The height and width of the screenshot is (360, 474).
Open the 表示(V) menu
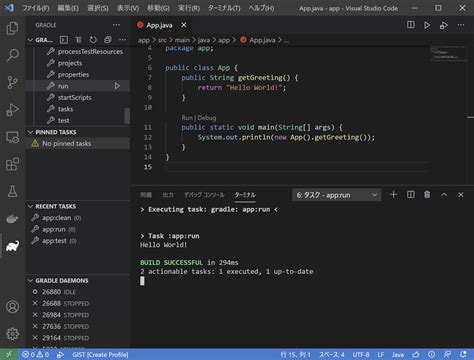coord(128,8)
